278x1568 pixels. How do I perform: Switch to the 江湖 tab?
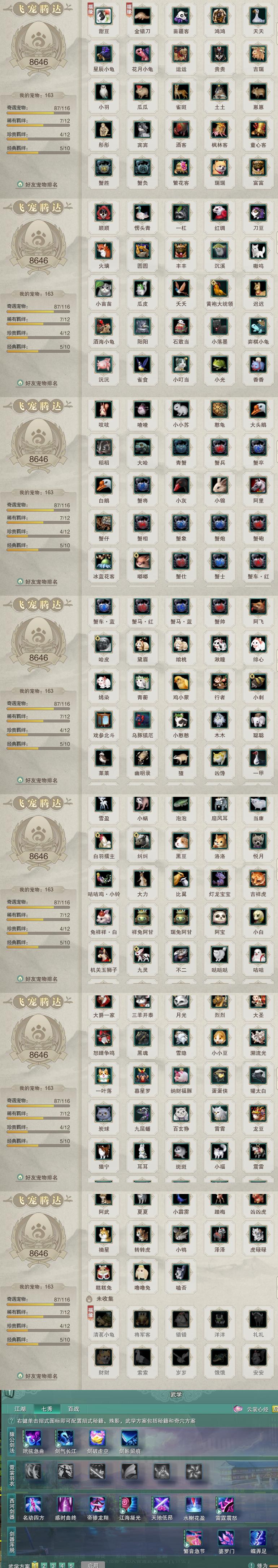pyautogui.click(x=21, y=1408)
